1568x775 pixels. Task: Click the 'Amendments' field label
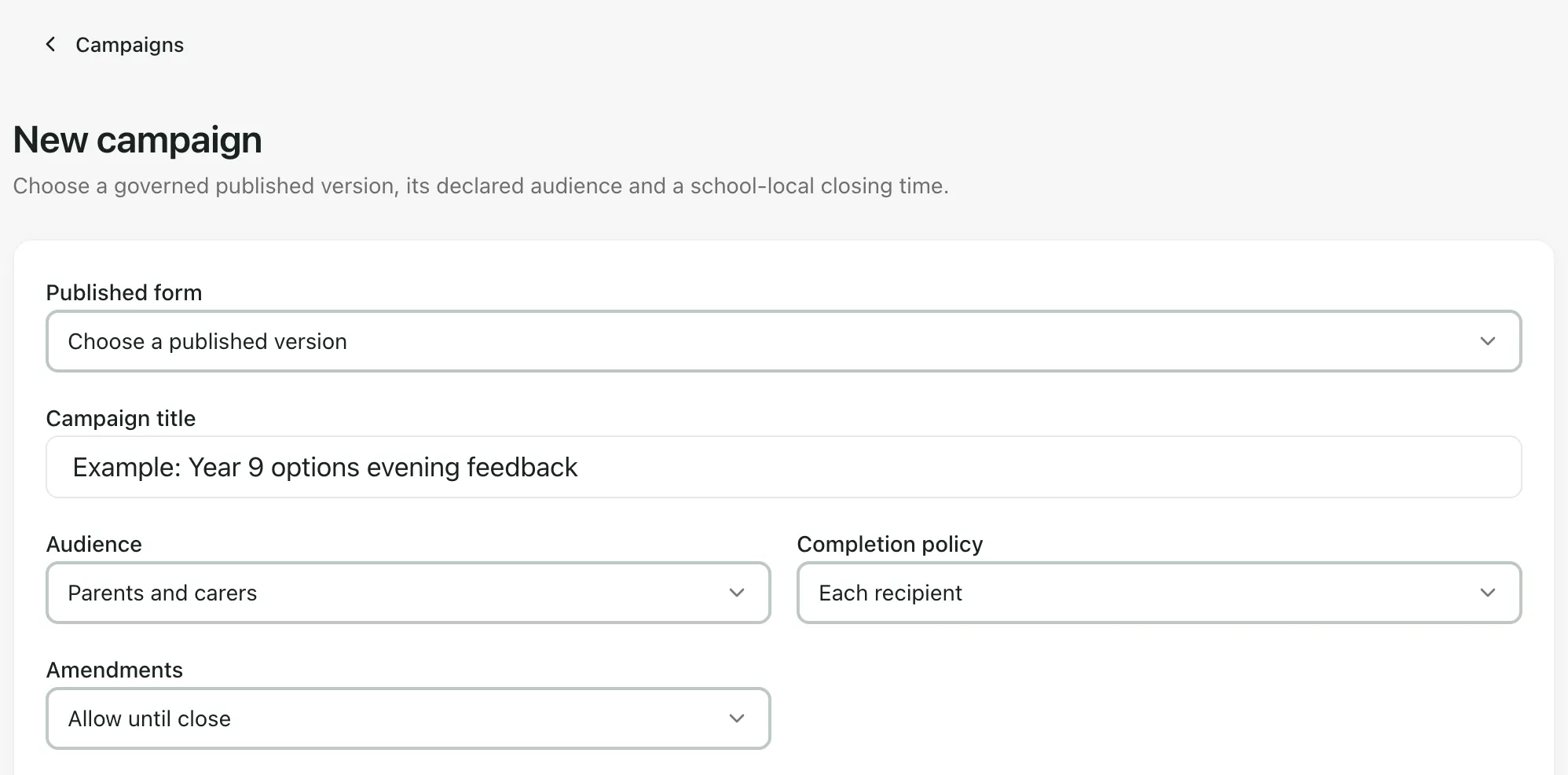point(115,670)
